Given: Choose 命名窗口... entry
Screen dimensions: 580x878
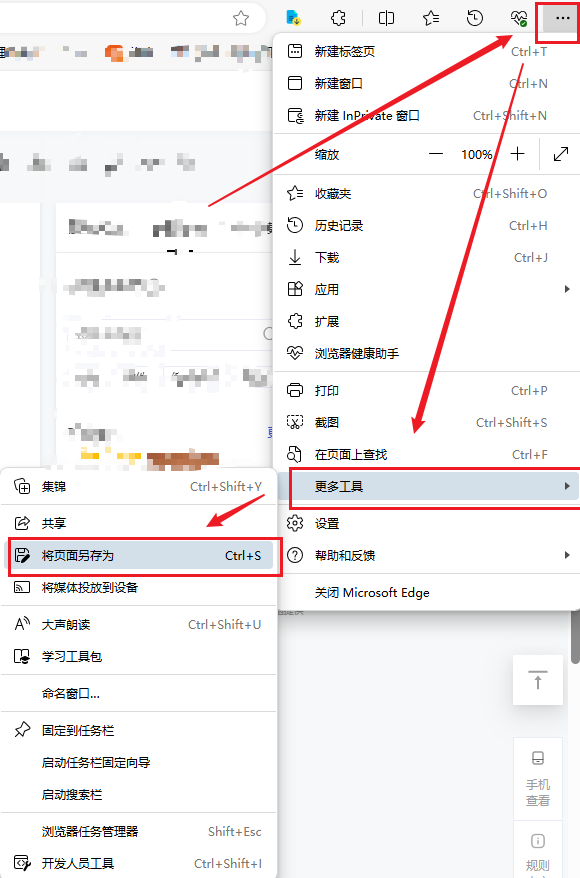Looking at the screenshot, I should tap(138, 693).
